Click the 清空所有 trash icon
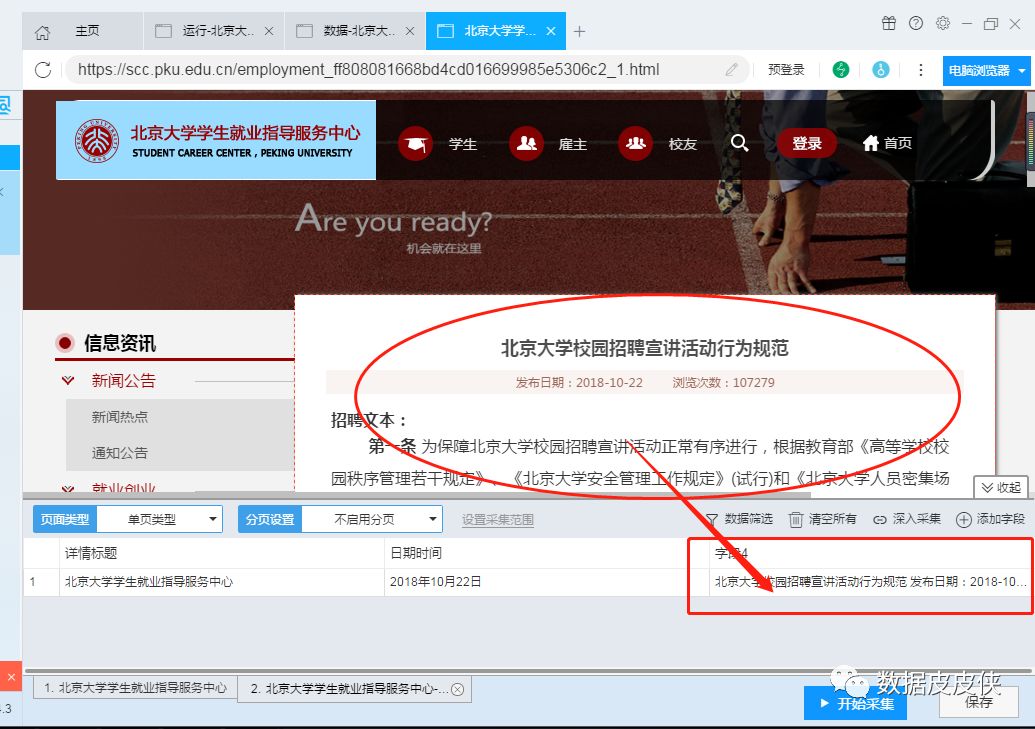Screen dimensions: 1035x729 click(x=796, y=520)
